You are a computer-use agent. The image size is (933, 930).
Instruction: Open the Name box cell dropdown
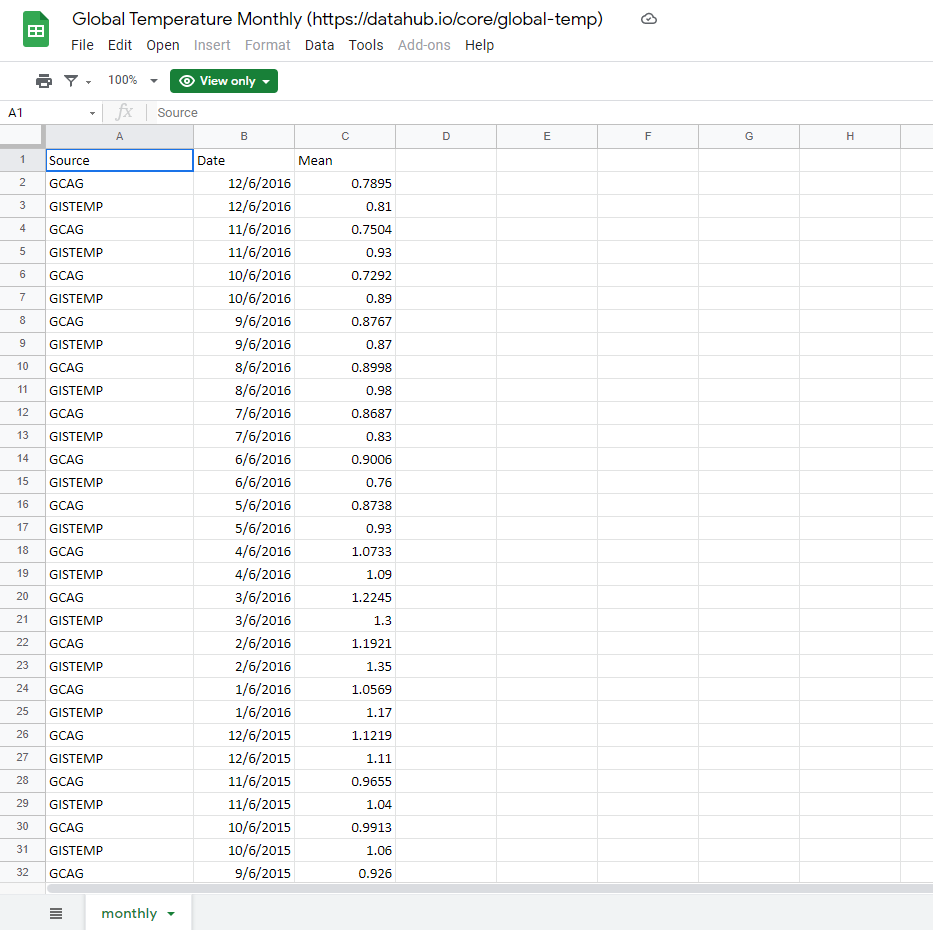click(x=92, y=113)
